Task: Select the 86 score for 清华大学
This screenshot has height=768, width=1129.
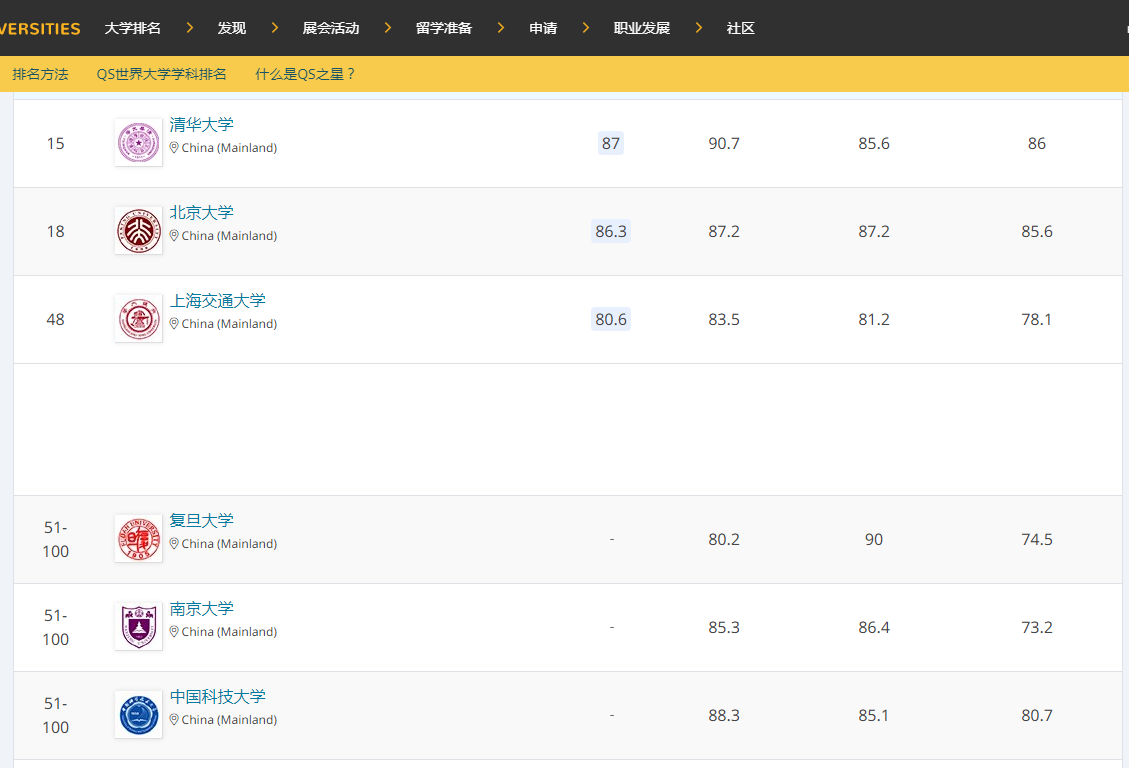Action: click(x=1037, y=143)
